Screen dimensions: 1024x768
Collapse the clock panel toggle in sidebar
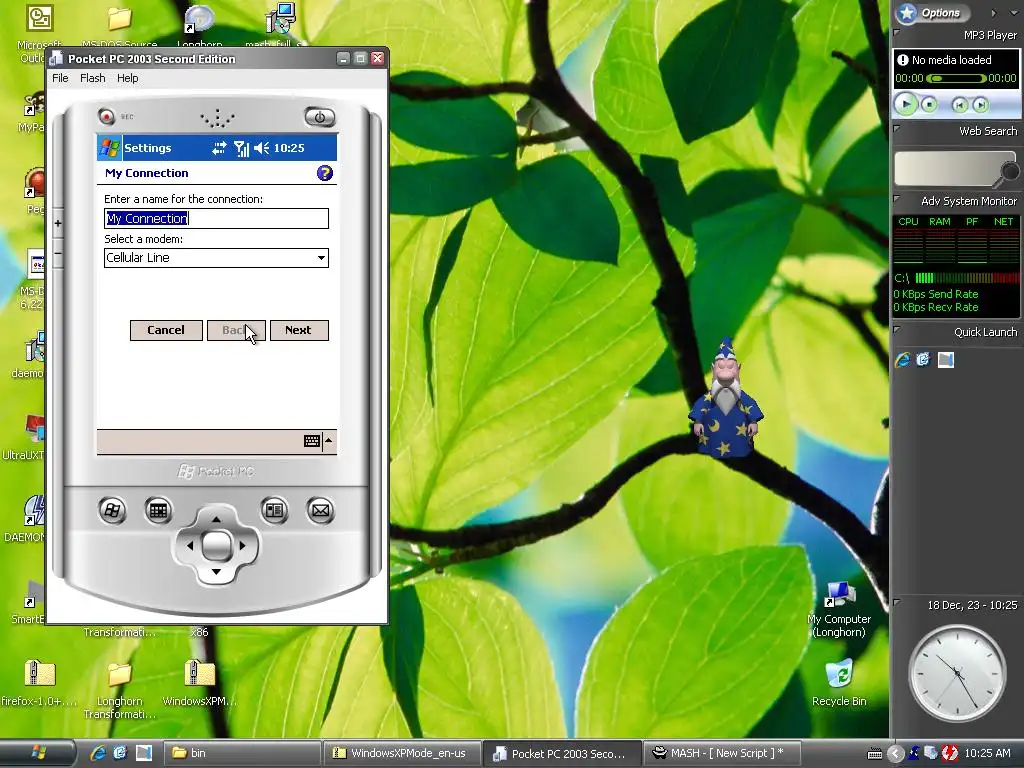click(x=897, y=602)
